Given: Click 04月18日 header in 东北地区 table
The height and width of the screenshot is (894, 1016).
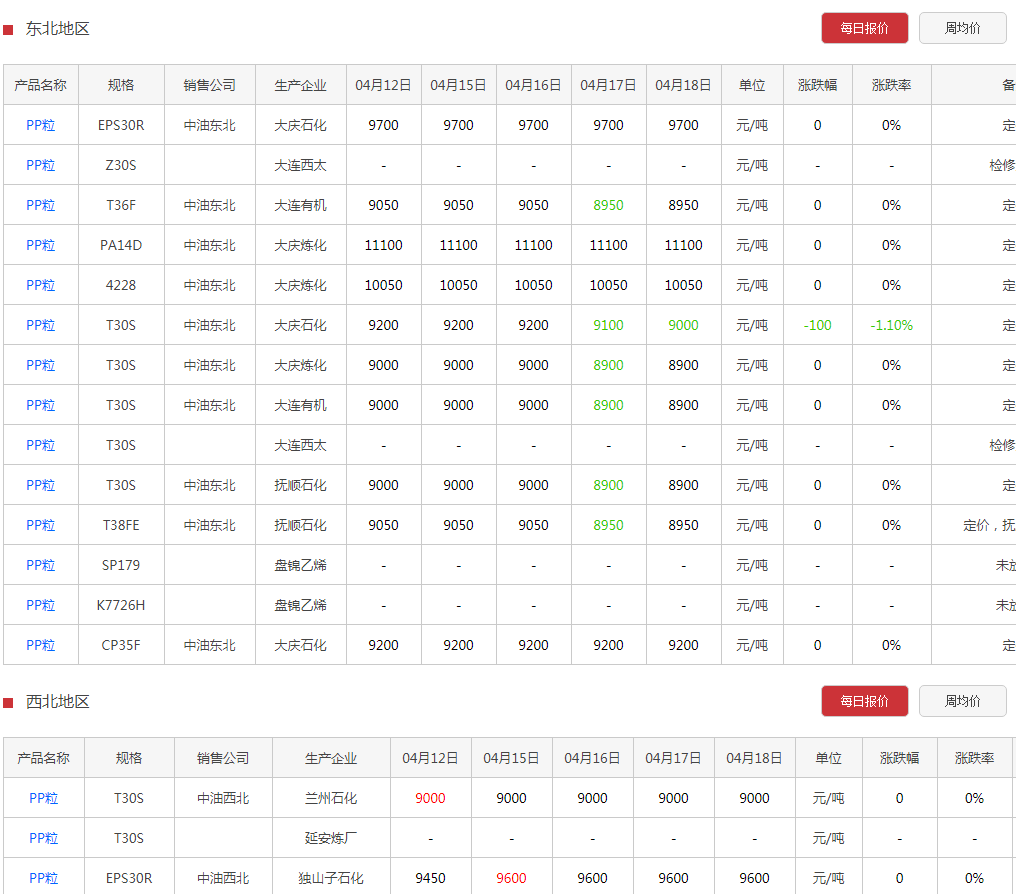Looking at the screenshot, I should pos(684,85).
